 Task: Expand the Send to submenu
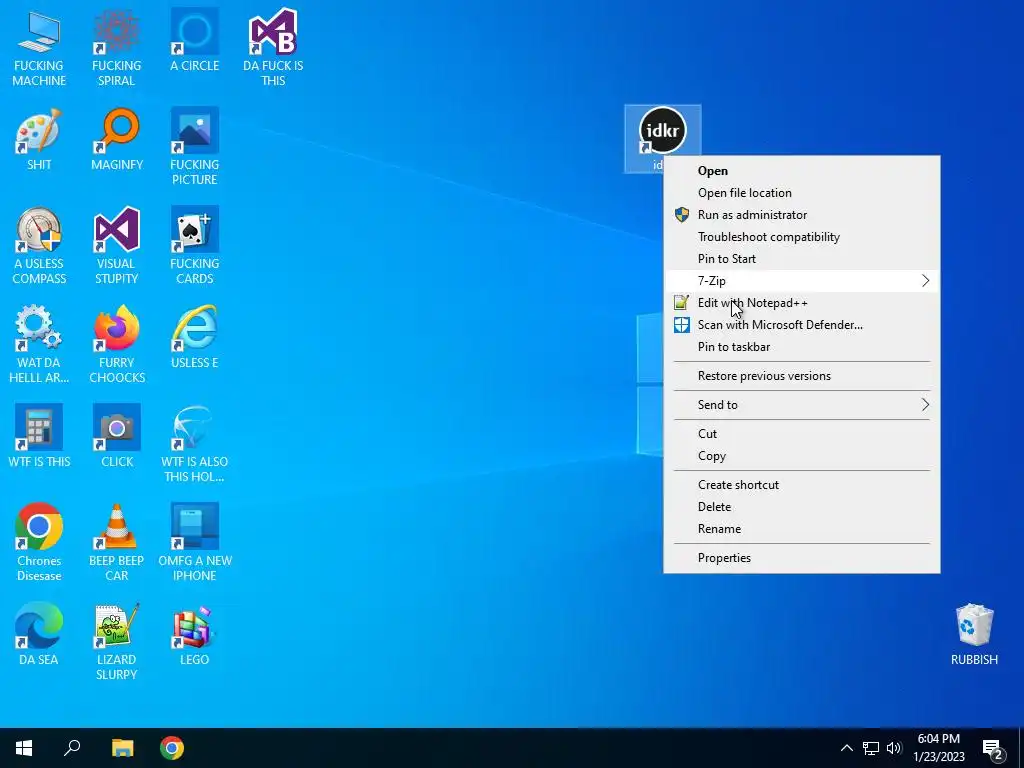coord(802,405)
